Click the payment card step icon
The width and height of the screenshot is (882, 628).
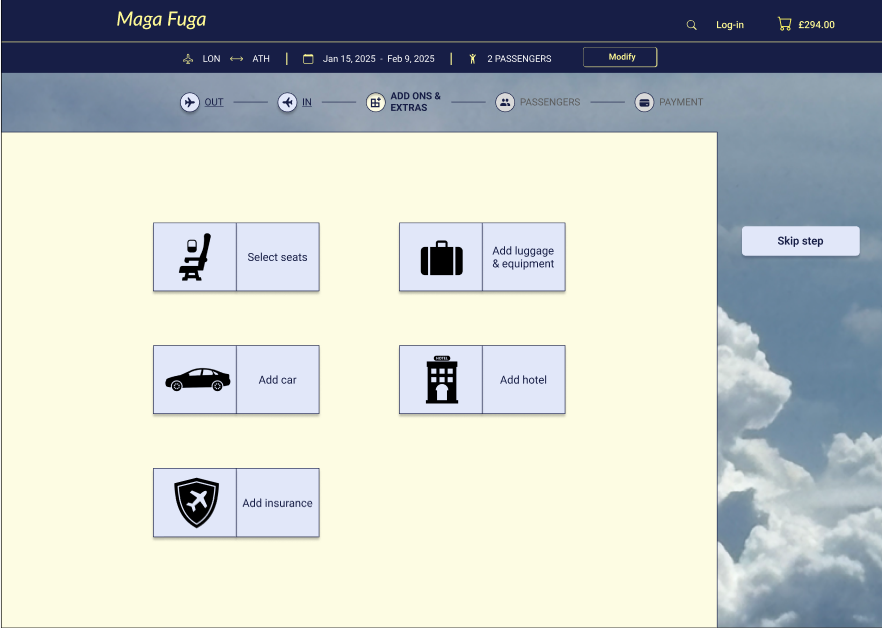click(644, 102)
